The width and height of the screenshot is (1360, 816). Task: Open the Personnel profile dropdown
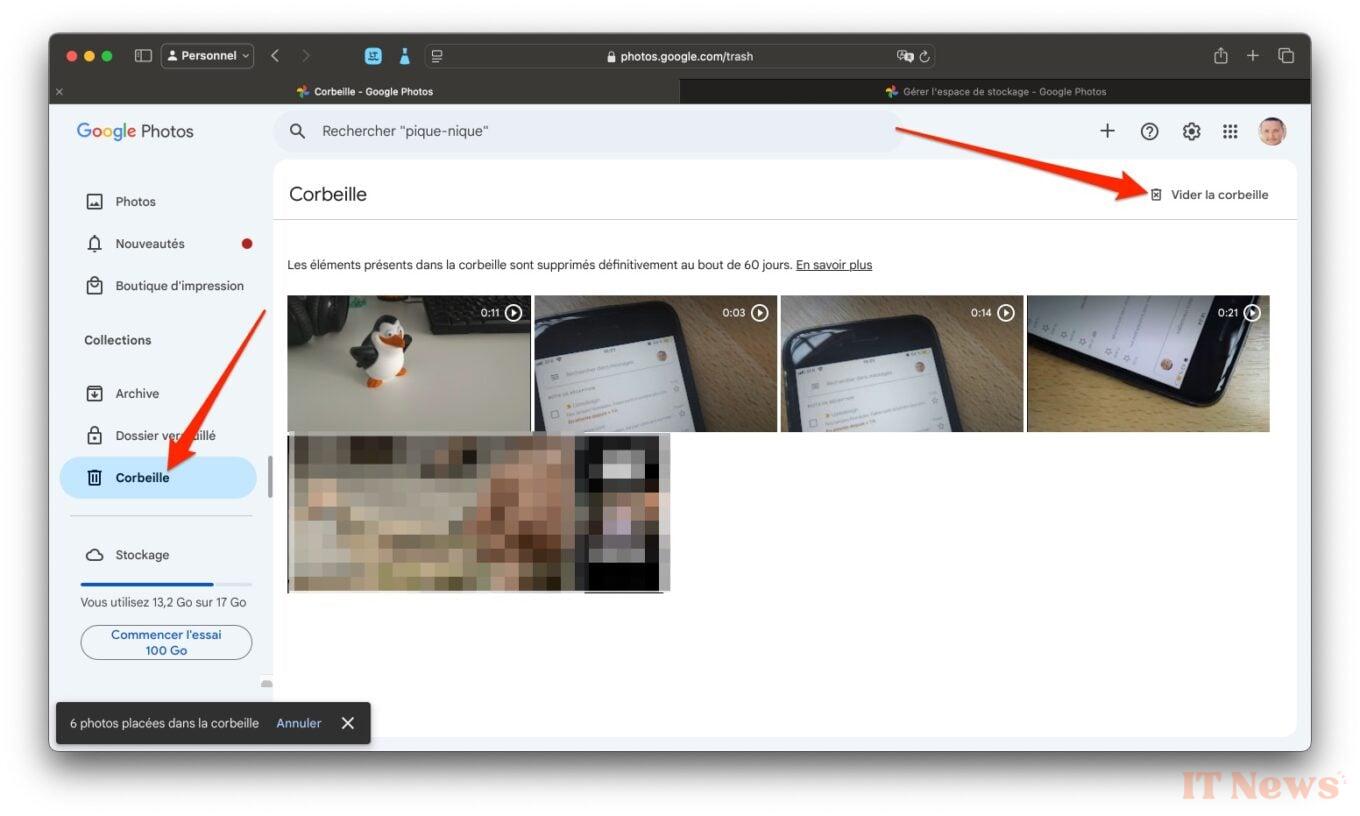point(208,56)
